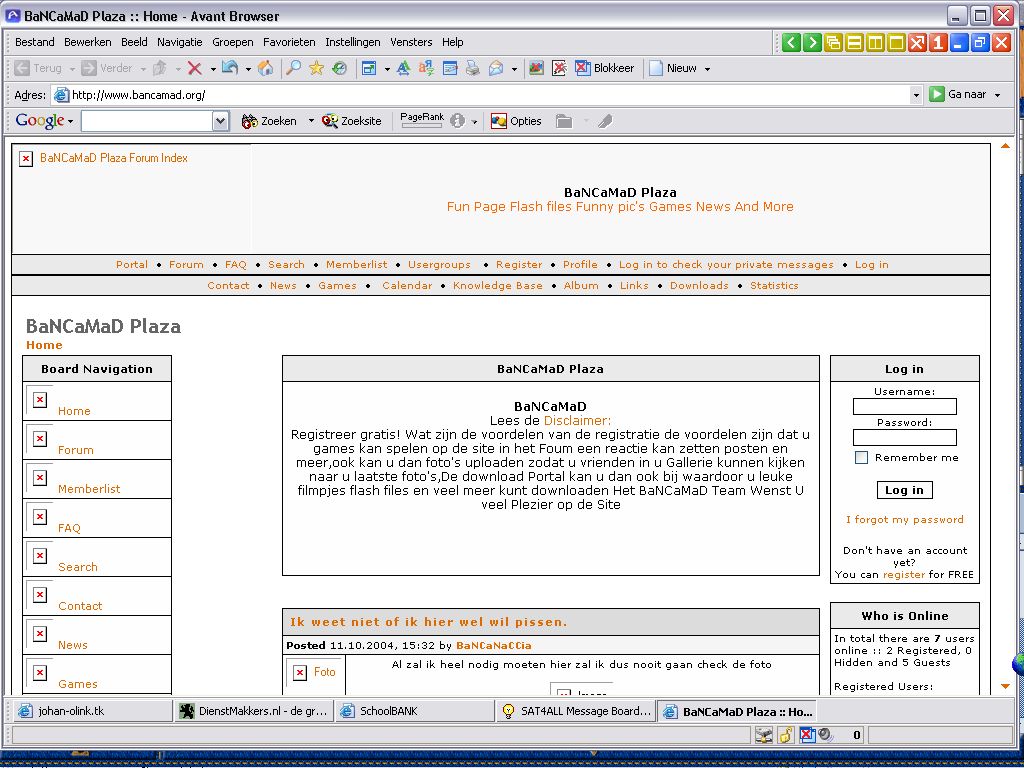The width and height of the screenshot is (1024, 768).
Task: Click the block Flash animation icon
Action: tap(559, 68)
